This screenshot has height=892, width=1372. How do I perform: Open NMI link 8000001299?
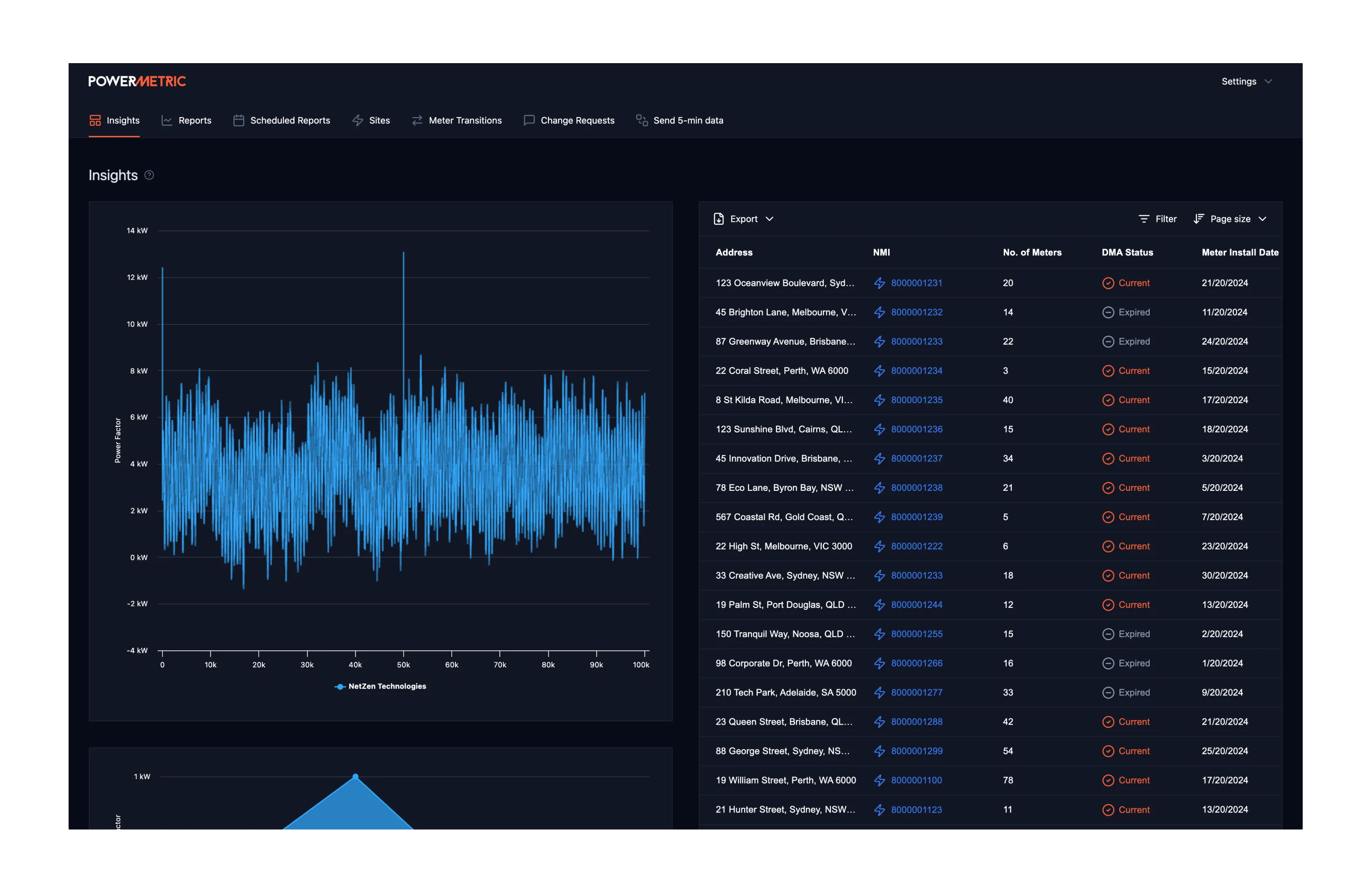click(x=916, y=751)
